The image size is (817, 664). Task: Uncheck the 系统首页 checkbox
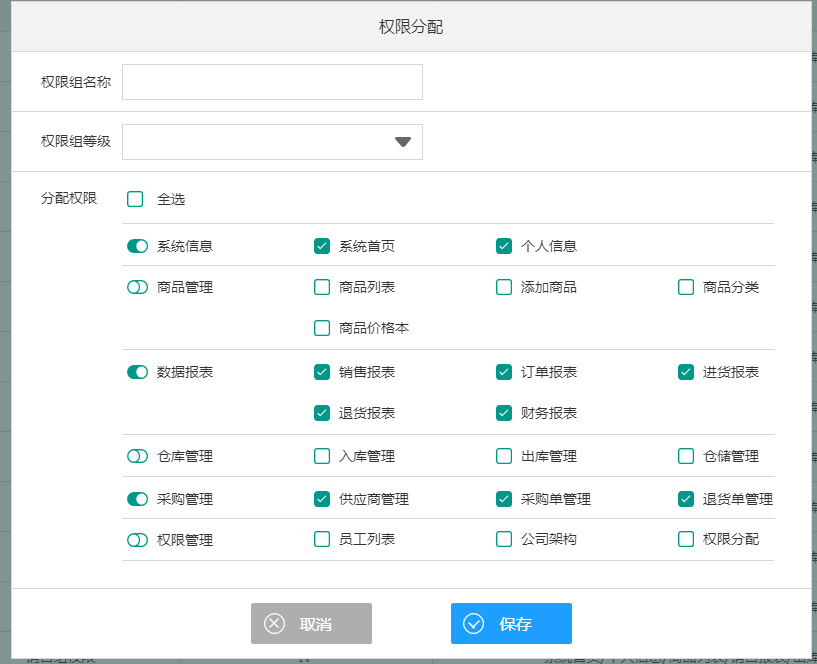point(322,246)
